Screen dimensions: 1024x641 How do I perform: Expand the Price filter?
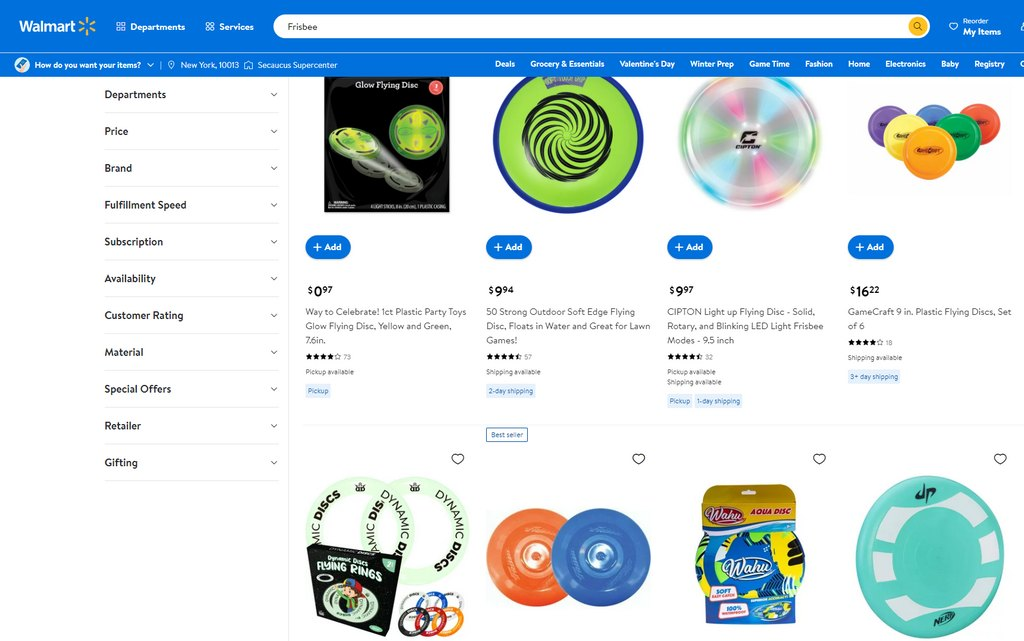click(191, 131)
